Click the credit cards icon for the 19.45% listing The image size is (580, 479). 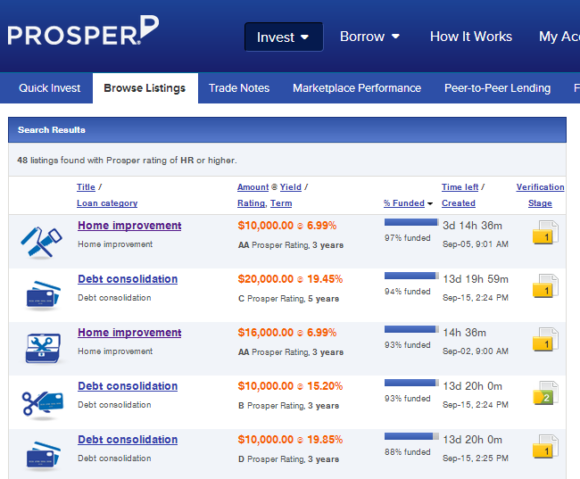coord(43,295)
